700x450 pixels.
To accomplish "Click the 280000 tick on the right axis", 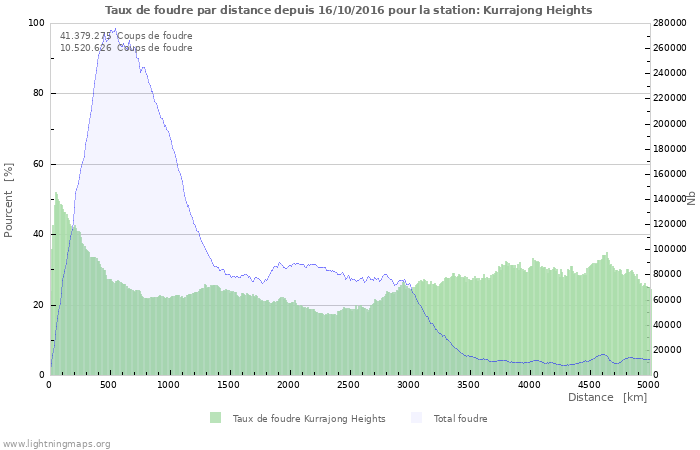I will pos(671,23).
